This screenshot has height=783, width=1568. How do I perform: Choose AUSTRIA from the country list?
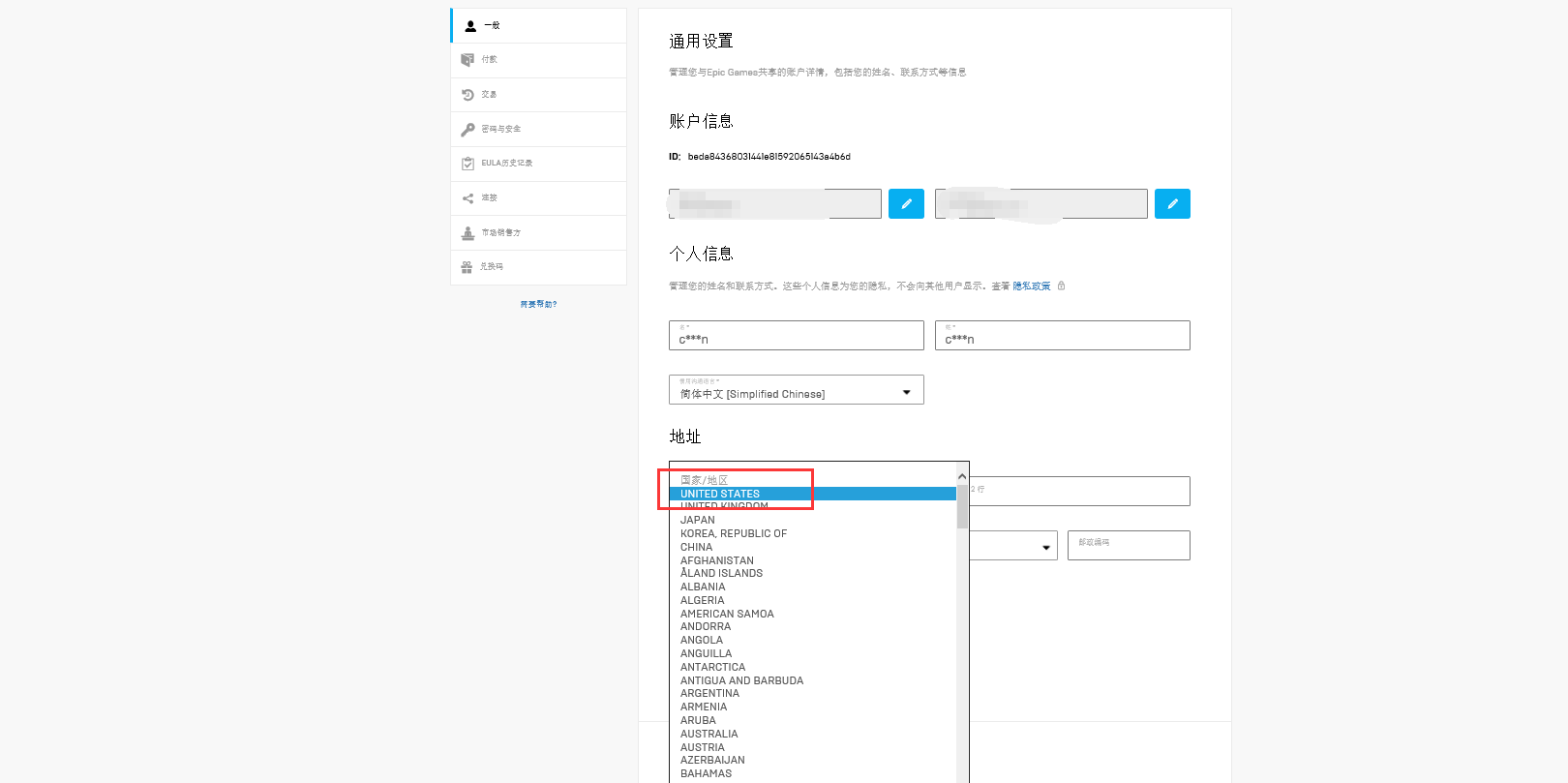(813, 747)
